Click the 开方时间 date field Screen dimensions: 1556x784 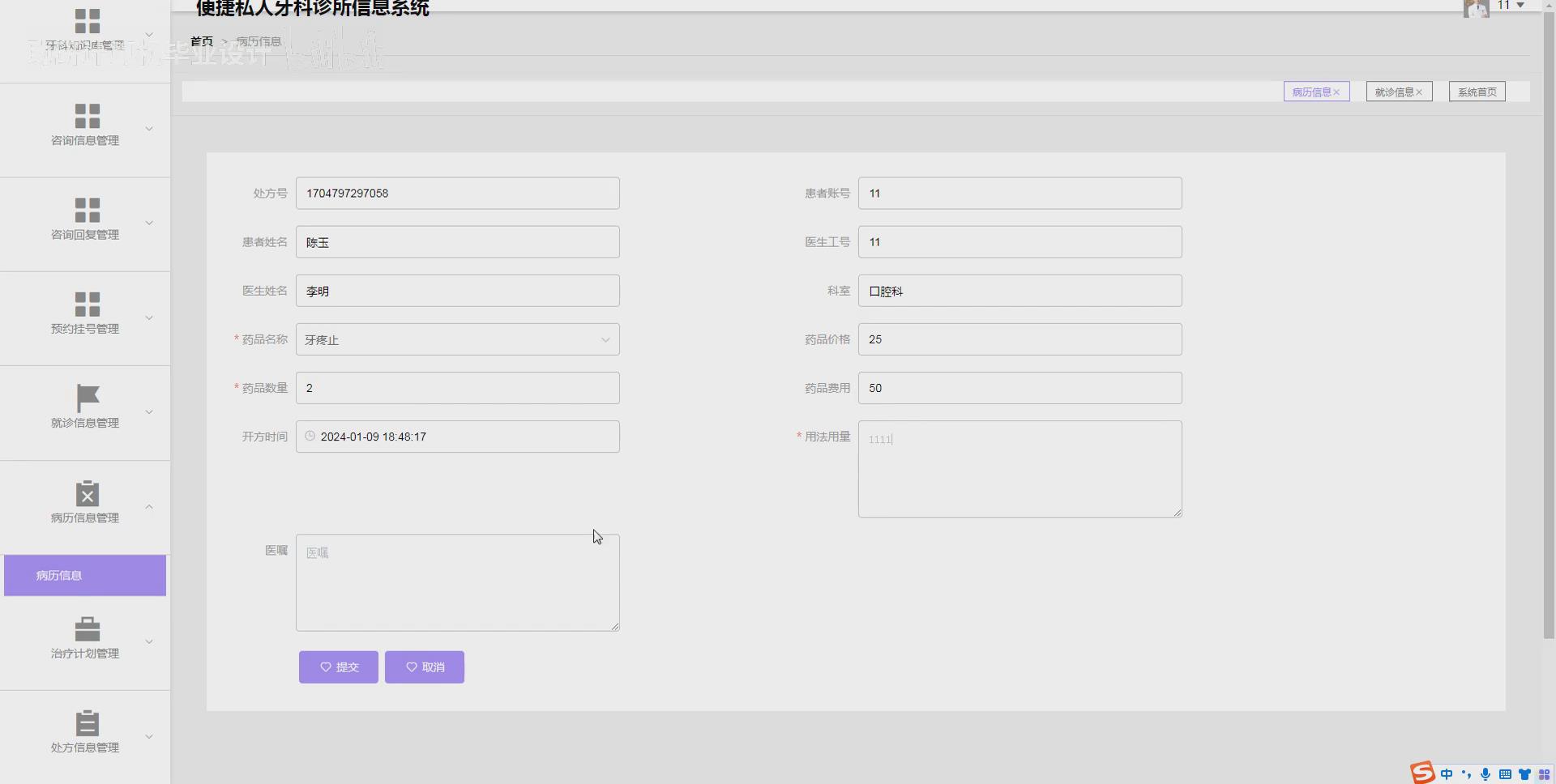pos(458,437)
